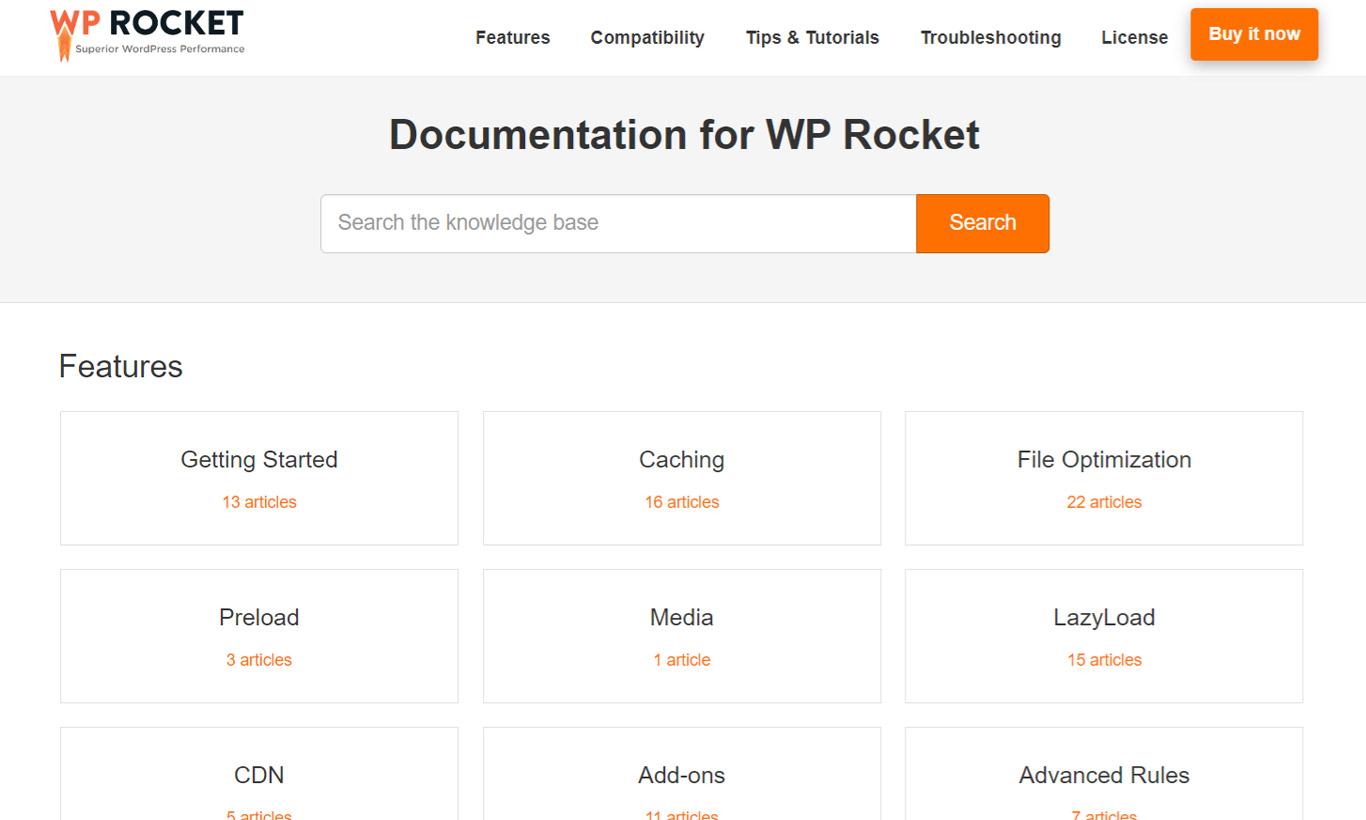This screenshot has width=1366, height=820.
Task: Click the "1 article" text
Action: 682,660
